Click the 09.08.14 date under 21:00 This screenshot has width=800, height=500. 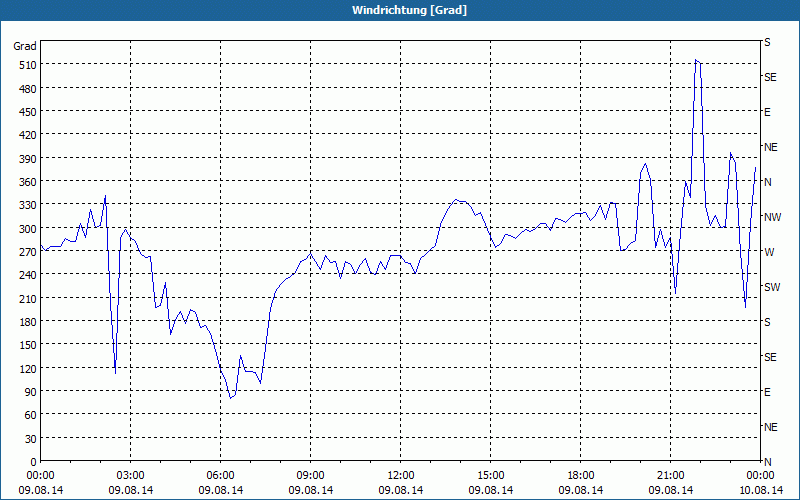[670, 490]
